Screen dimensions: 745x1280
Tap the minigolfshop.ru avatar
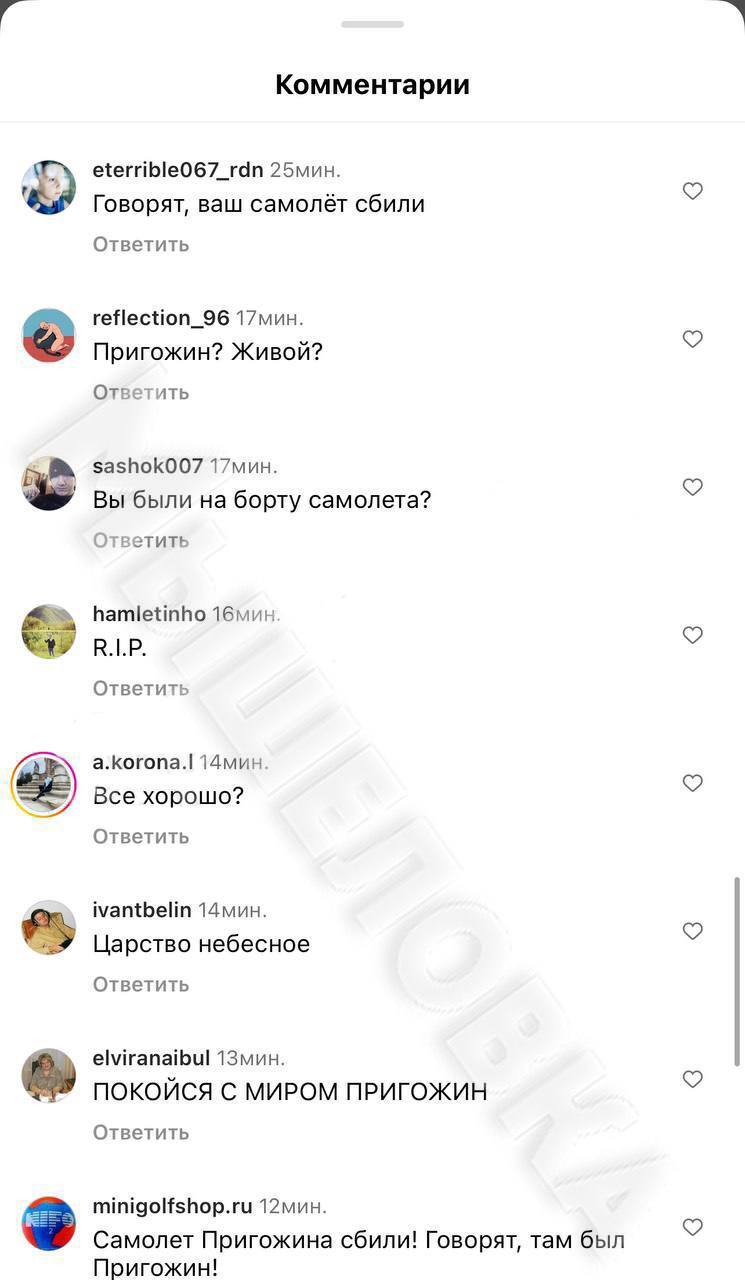click(x=49, y=1223)
